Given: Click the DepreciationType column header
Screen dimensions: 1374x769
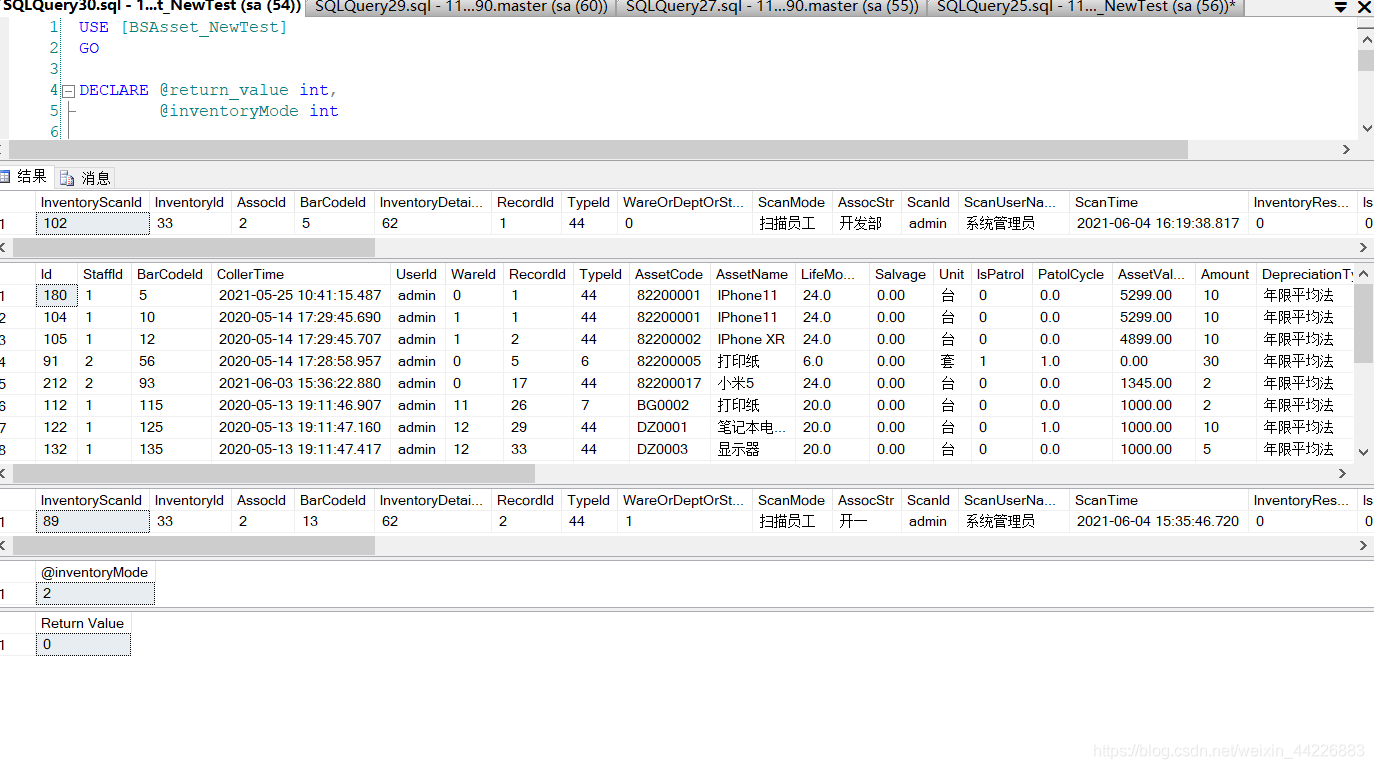Looking at the screenshot, I should (x=1306, y=274).
